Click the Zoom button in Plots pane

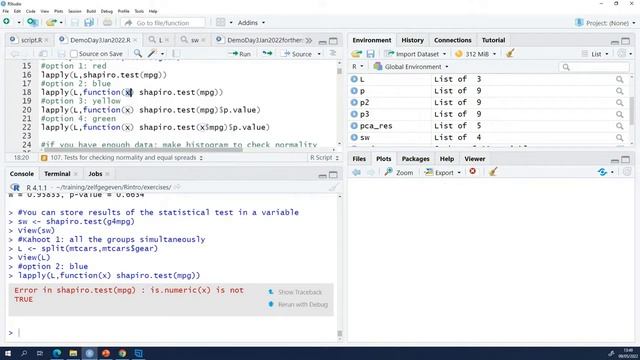pyautogui.click(x=399, y=172)
